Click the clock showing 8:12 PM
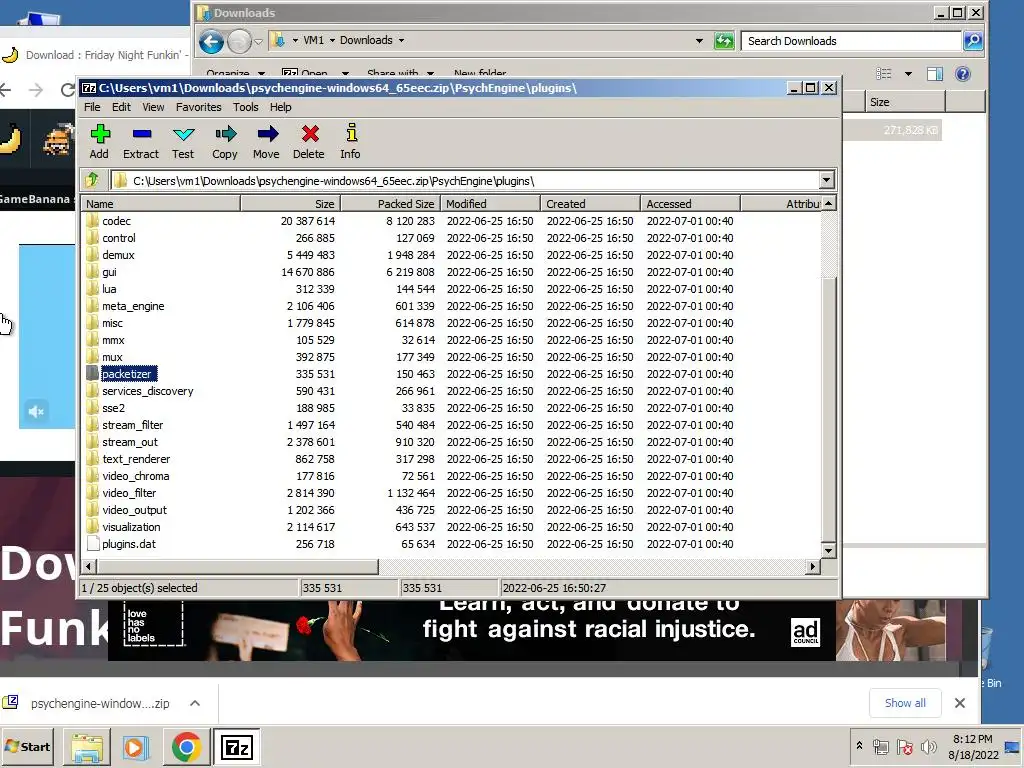This screenshot has width=1024, height=768. (972, 739)
